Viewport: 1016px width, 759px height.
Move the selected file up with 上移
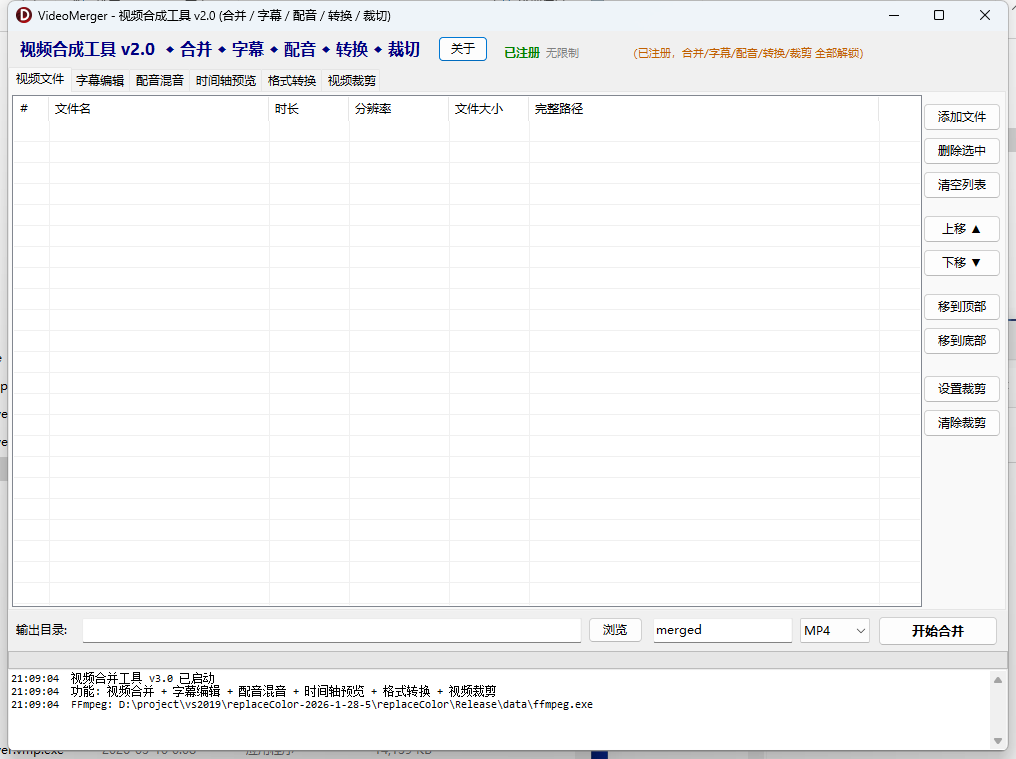[961, 229]
